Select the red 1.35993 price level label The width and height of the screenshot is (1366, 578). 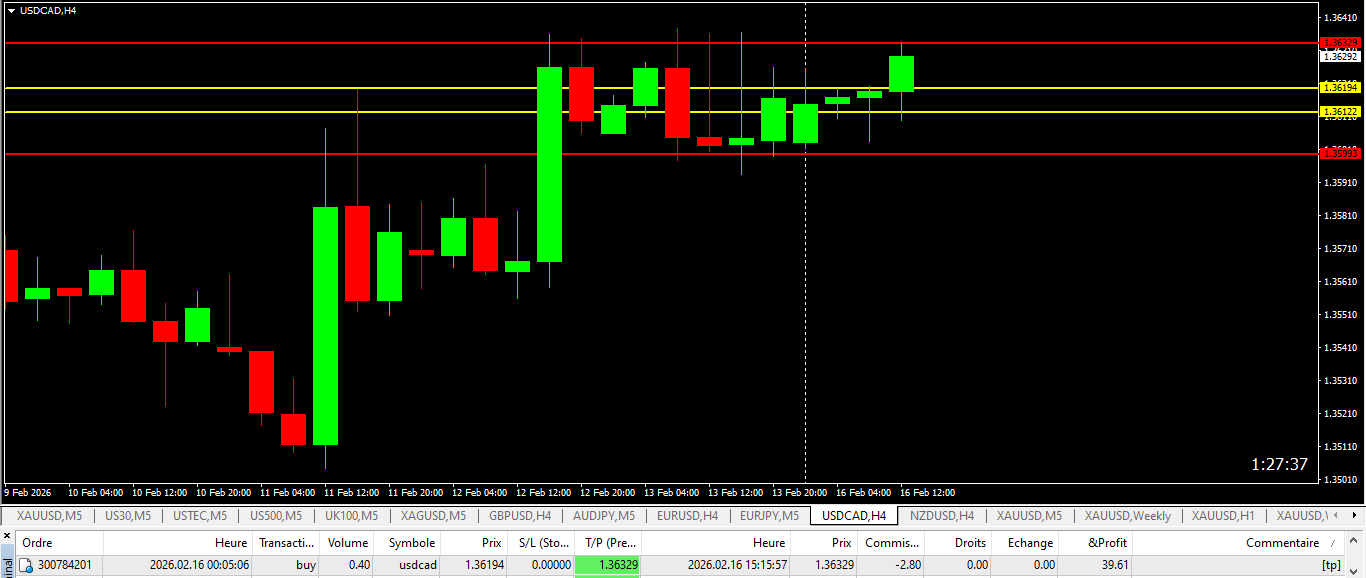pos(1340,153)
